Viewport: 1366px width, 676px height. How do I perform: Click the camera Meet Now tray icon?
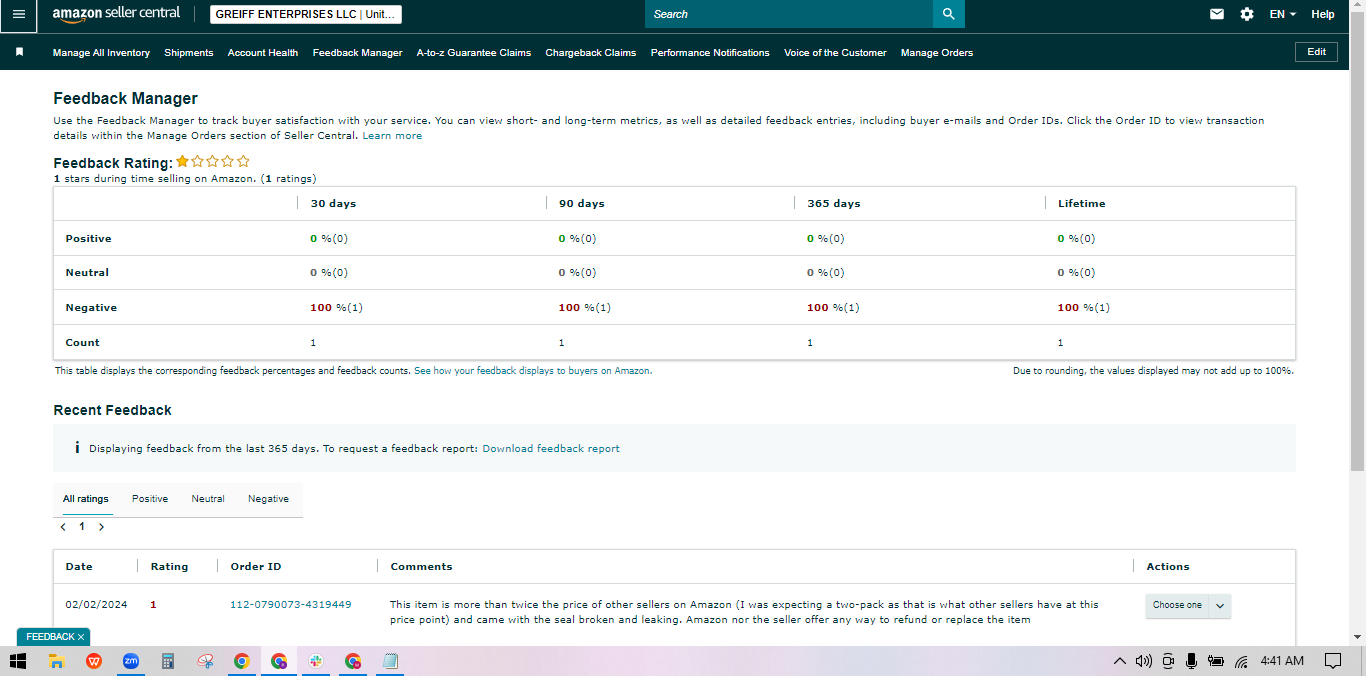(1169, 661)
